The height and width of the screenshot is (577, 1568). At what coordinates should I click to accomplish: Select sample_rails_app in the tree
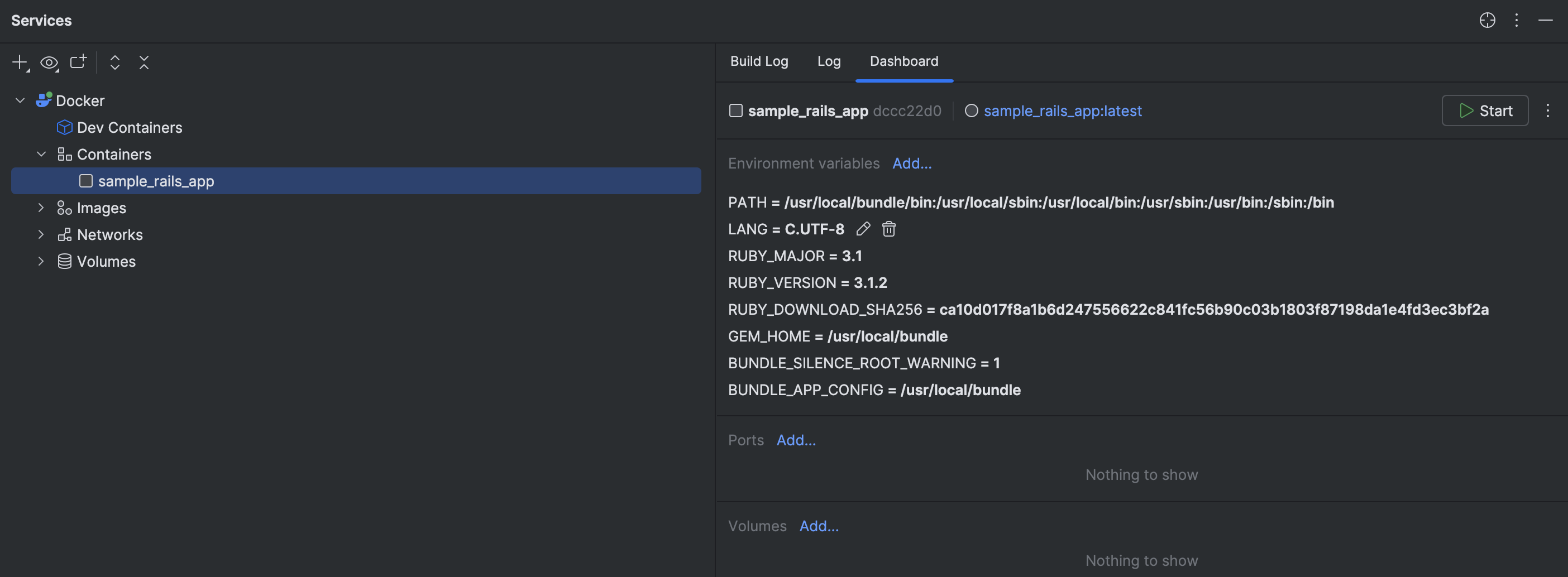click(356, 181)
